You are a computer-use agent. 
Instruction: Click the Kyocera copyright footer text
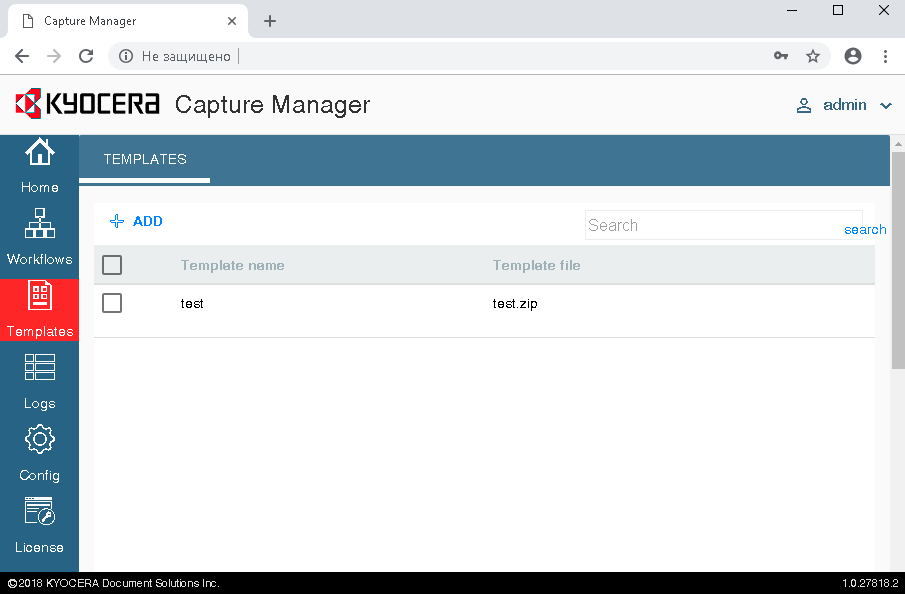(x=113, y=583)
